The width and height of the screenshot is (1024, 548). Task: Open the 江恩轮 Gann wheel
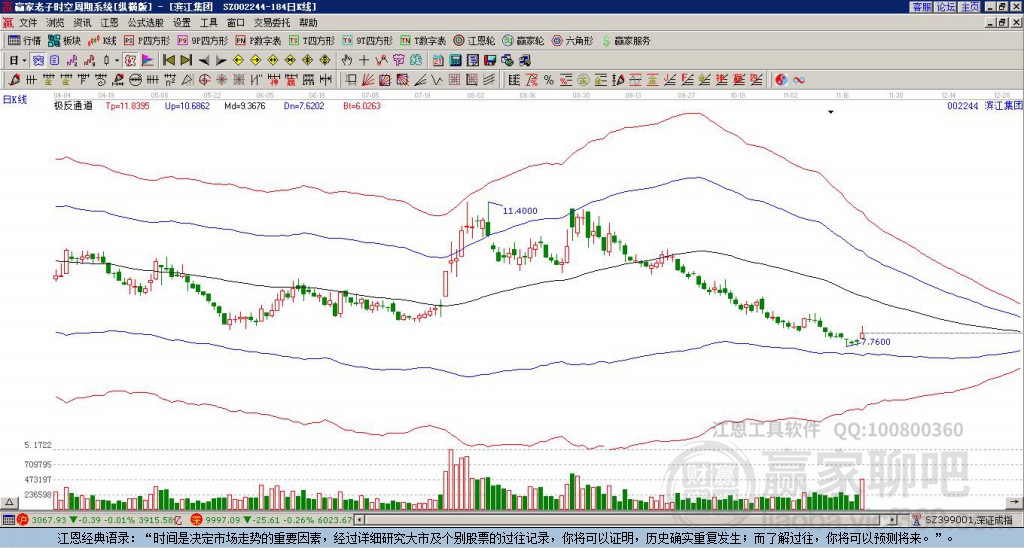click(474, 40)
